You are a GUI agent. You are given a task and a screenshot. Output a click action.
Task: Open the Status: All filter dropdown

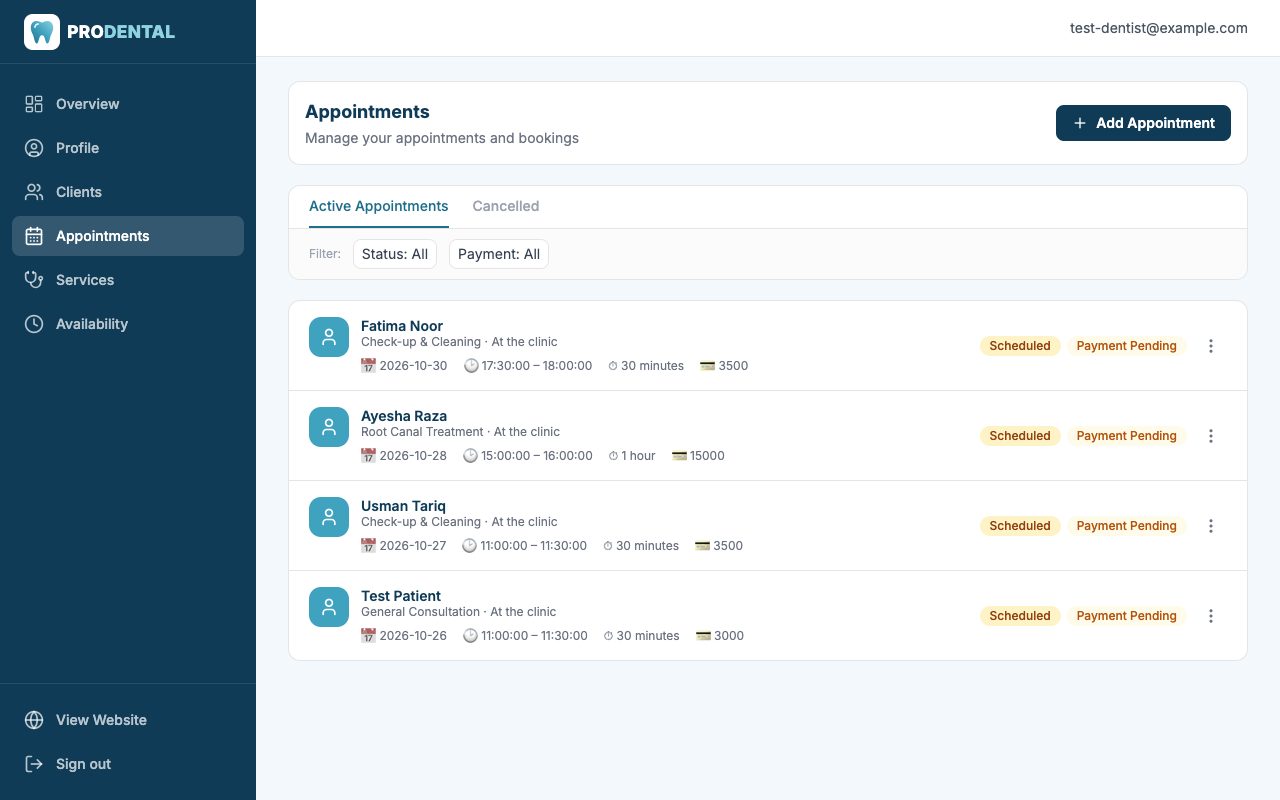tap(395, 254)
